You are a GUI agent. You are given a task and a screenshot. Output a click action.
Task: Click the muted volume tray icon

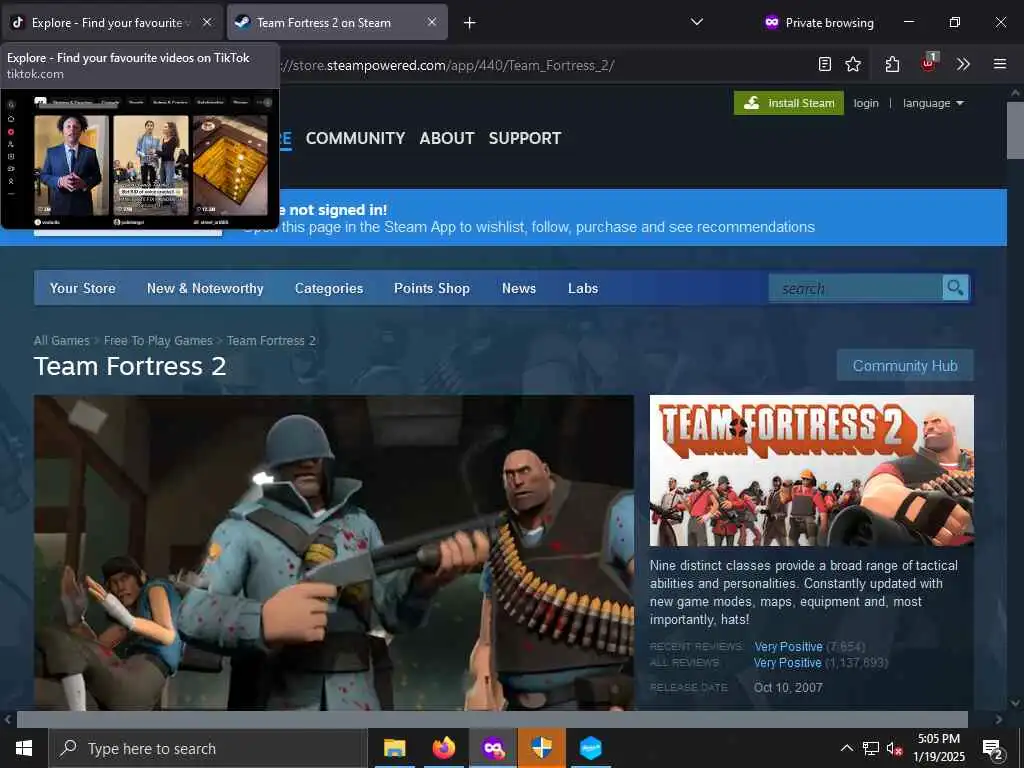click(x=894, y=748)
